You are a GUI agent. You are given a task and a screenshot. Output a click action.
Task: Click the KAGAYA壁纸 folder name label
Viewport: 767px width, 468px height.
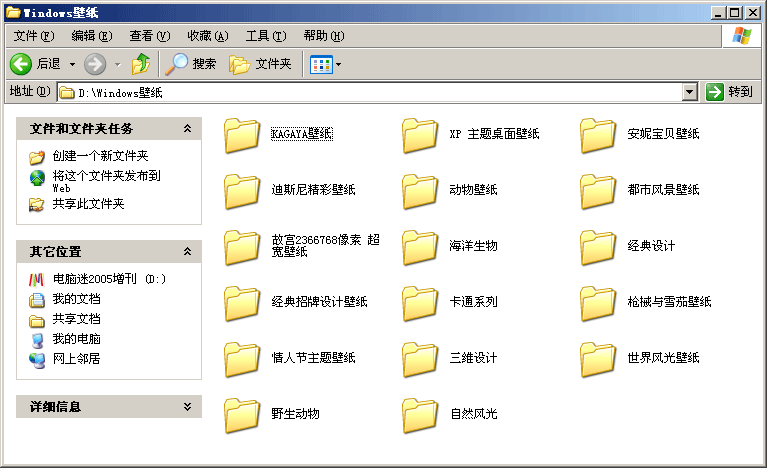pyautogui.click(x=302, y=134)
